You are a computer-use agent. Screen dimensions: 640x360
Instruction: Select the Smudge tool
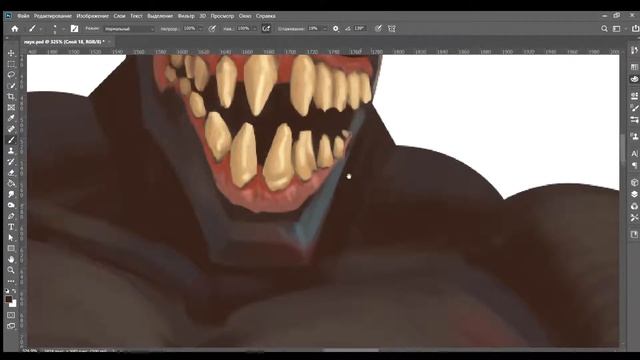[x=11, y=194]
